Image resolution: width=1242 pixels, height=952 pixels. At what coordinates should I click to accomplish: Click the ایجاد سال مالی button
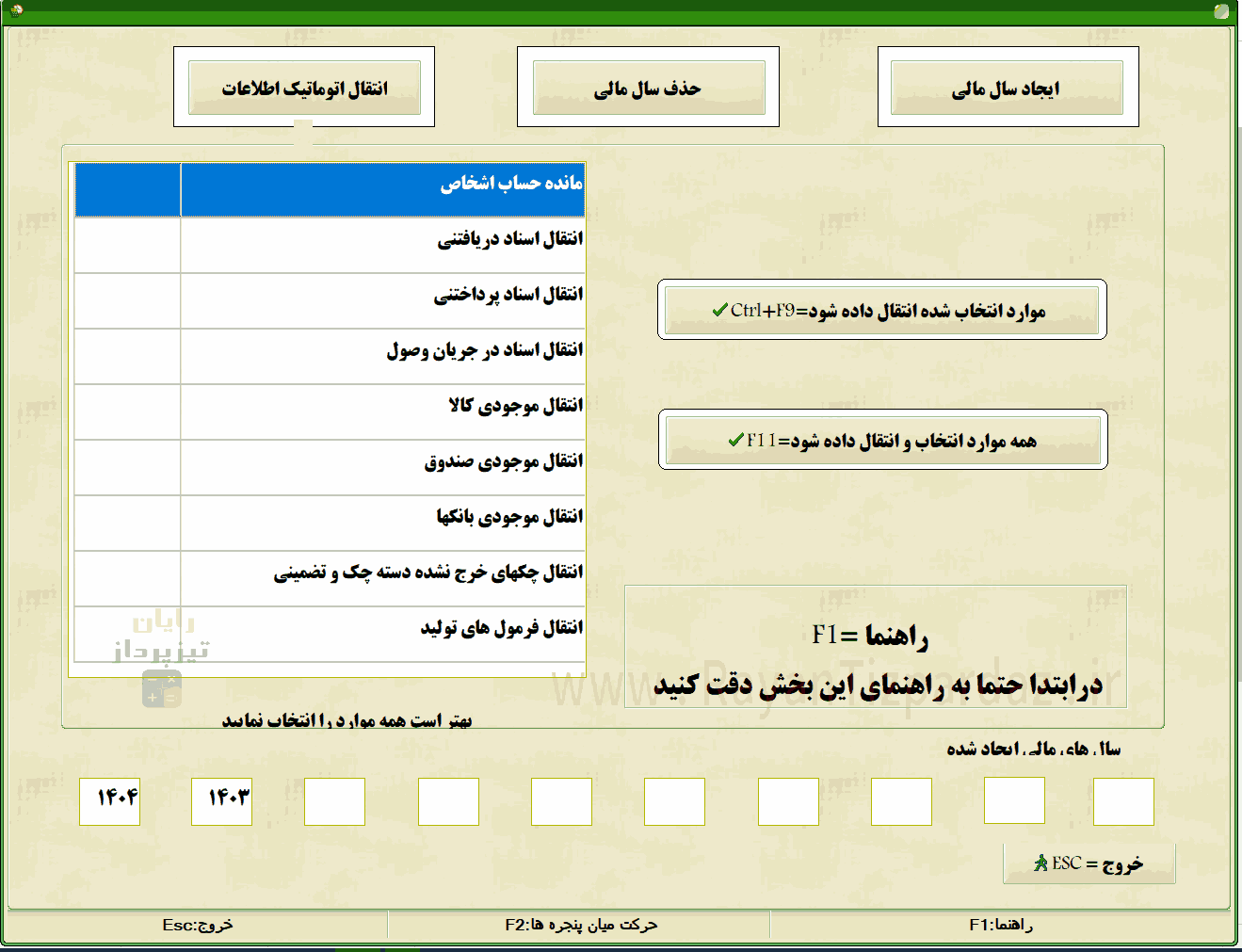point(1007,88)
